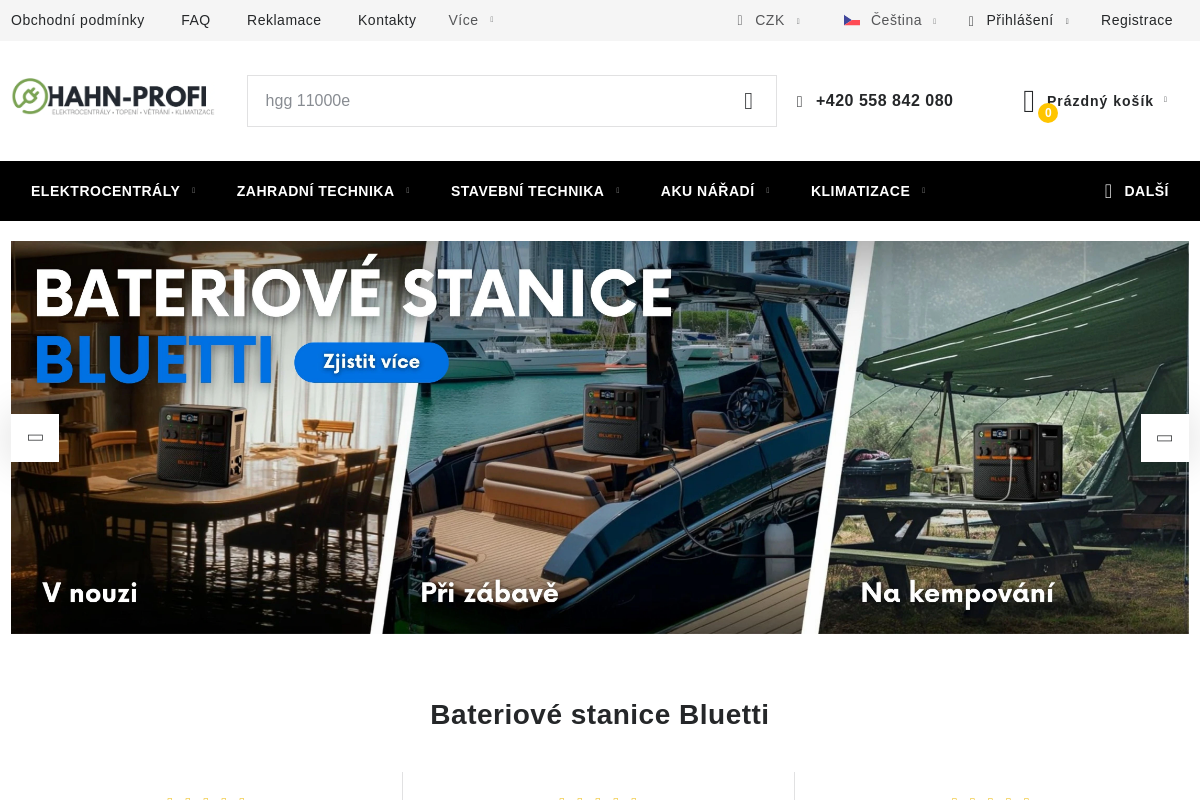Viewport: 1200px width, 800px height.
Task: Open the Registrace link
Action: pos(1137,20)
